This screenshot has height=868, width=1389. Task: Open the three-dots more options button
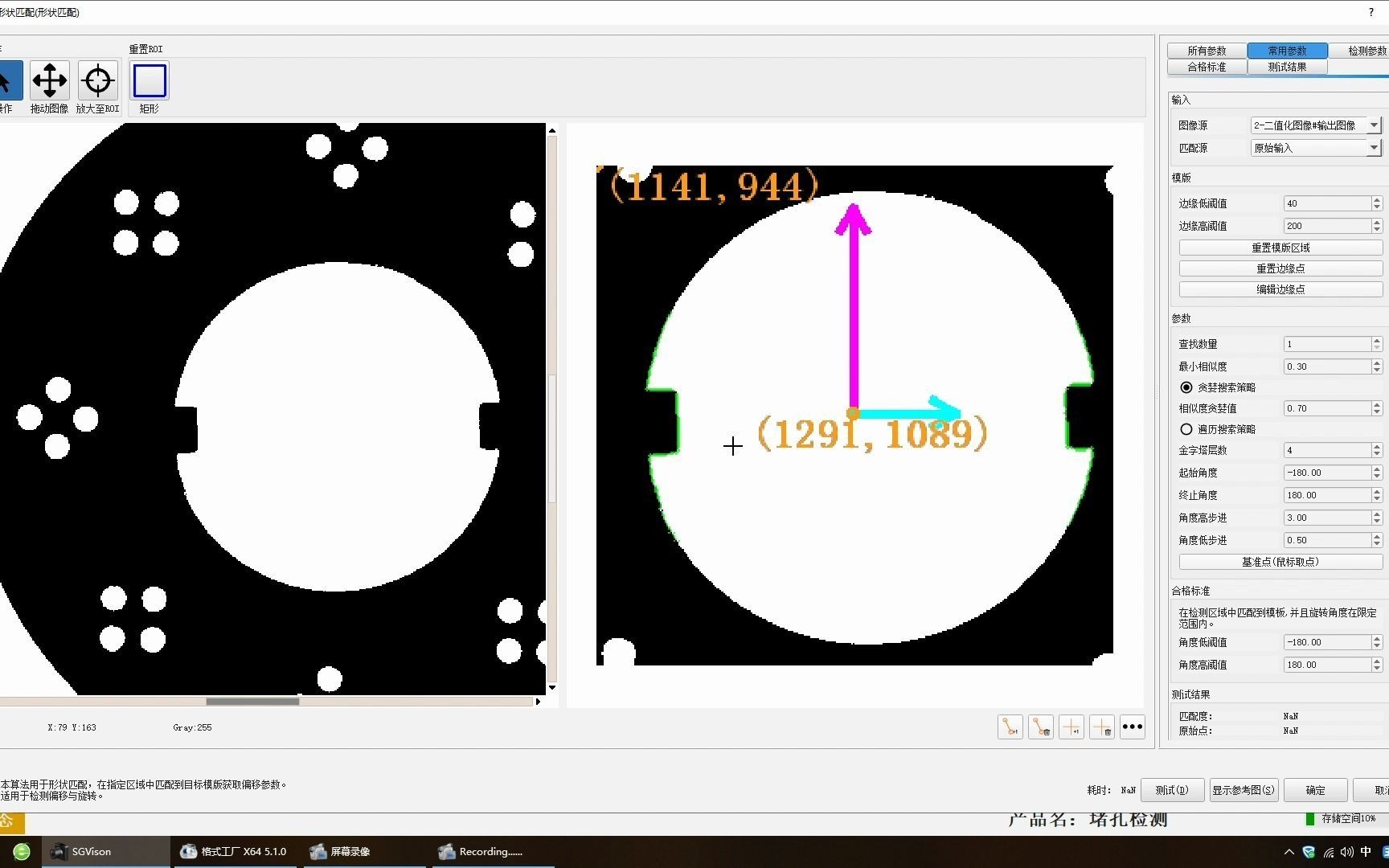click(1133, 727)
